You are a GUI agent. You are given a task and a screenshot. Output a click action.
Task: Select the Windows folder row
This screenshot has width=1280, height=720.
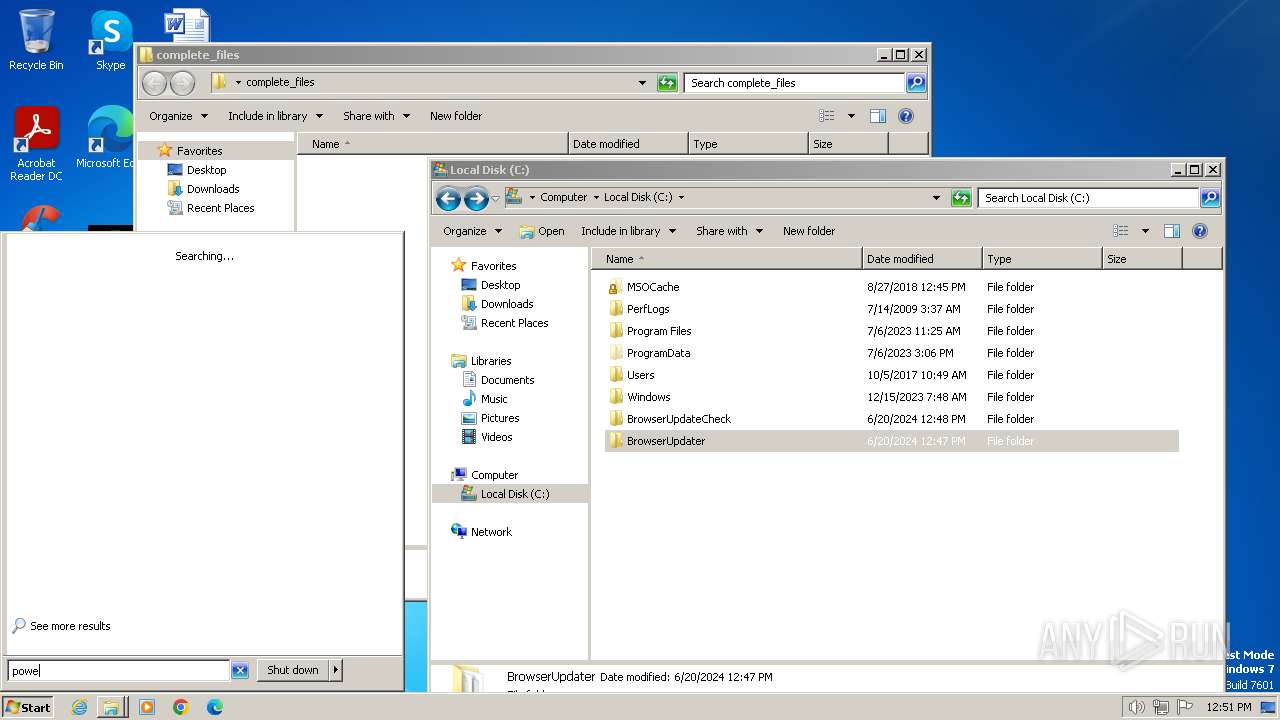892,397
